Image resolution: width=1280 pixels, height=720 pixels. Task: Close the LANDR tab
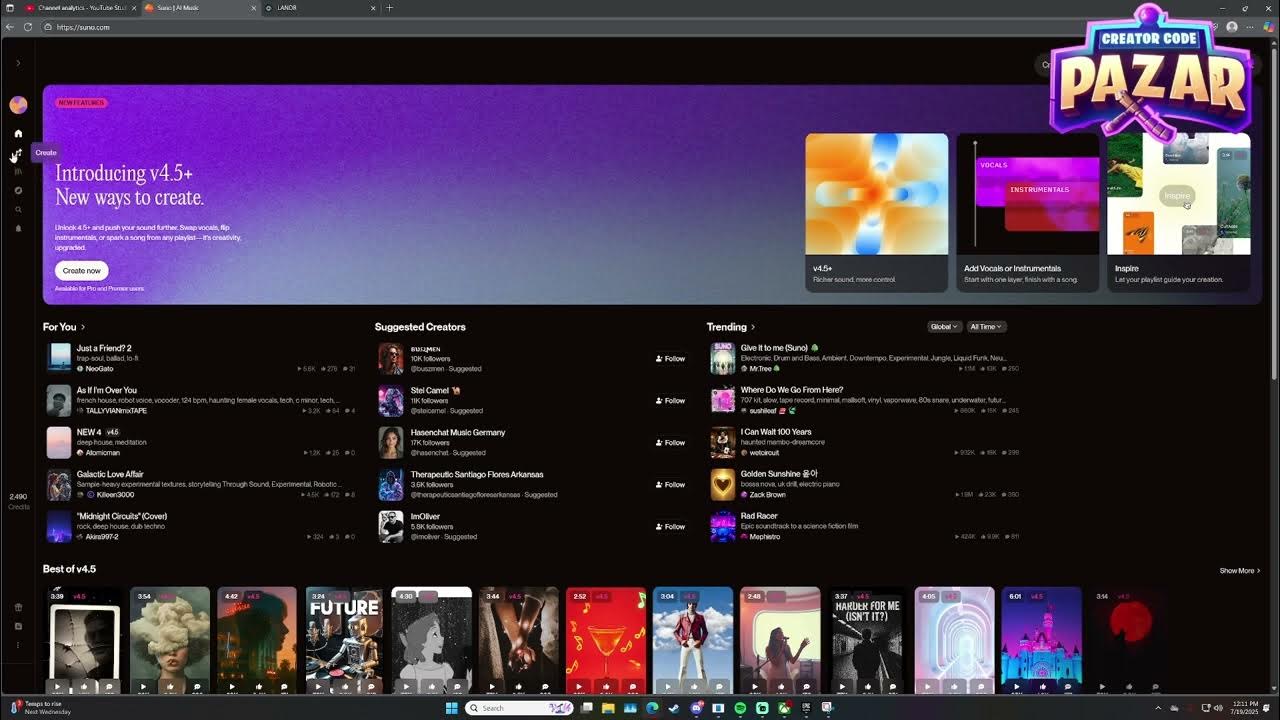374,8
